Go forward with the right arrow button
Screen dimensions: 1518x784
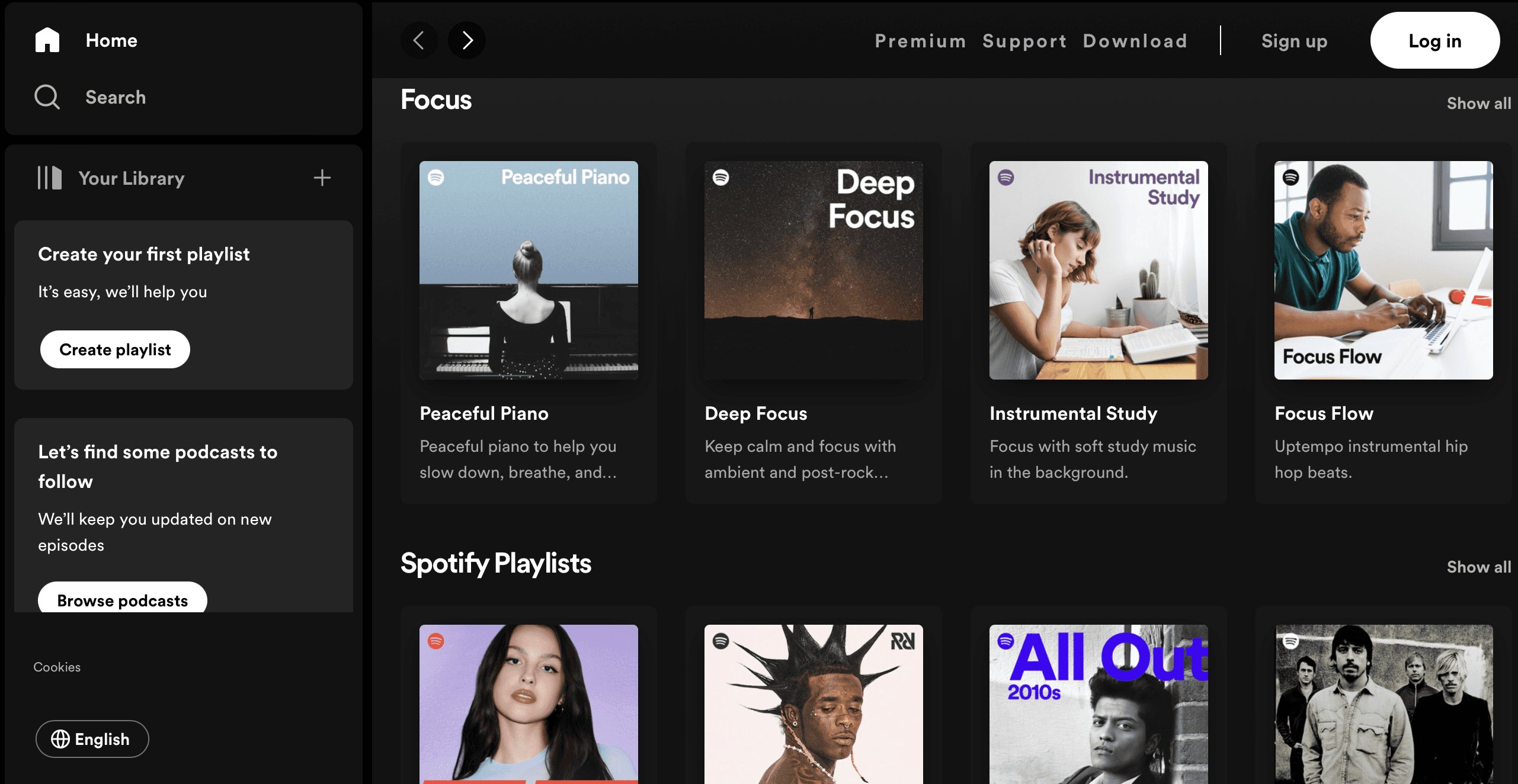tap(467, 40)
